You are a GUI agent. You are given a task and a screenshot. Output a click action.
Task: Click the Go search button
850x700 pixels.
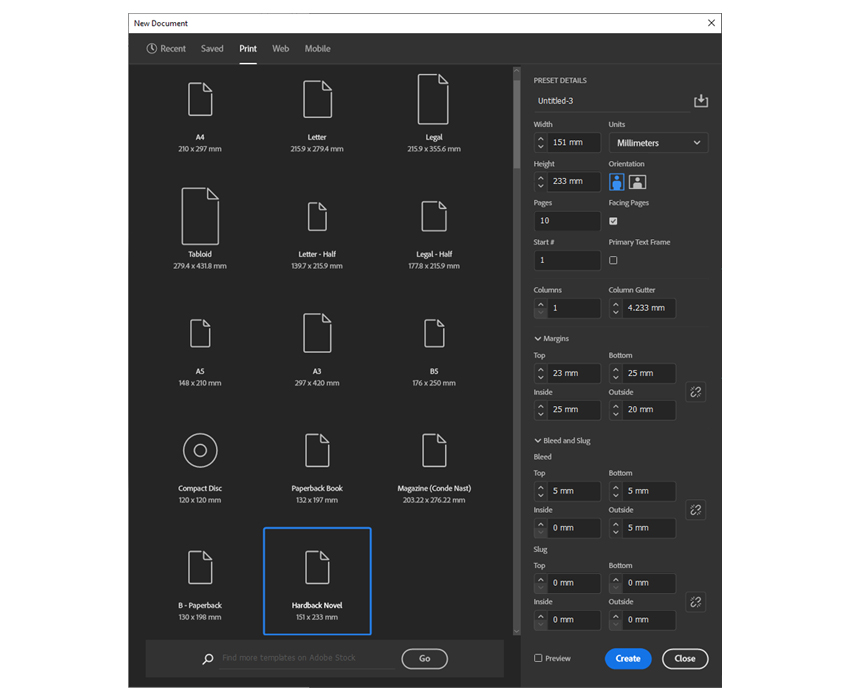point(424,658)
